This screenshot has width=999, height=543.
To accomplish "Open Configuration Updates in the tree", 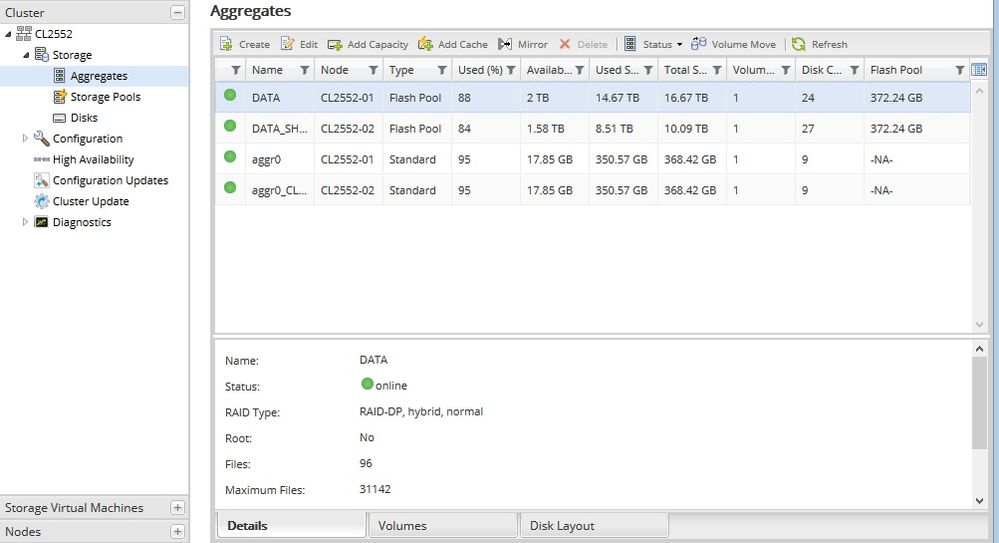I will tap(110, 180).
